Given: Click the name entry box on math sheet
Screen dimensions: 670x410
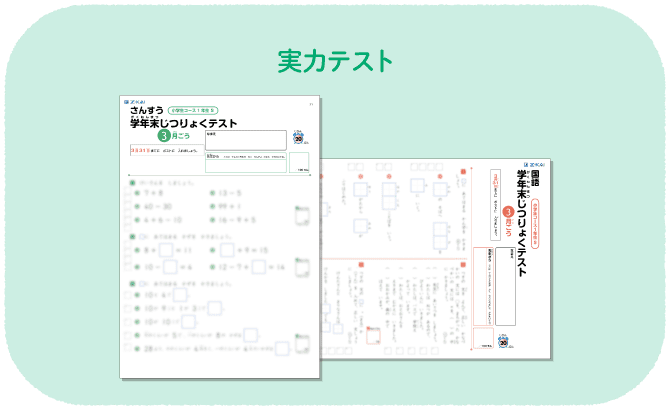Looking at the screenshot, I should pyautogui.click(x=245, y=140).
